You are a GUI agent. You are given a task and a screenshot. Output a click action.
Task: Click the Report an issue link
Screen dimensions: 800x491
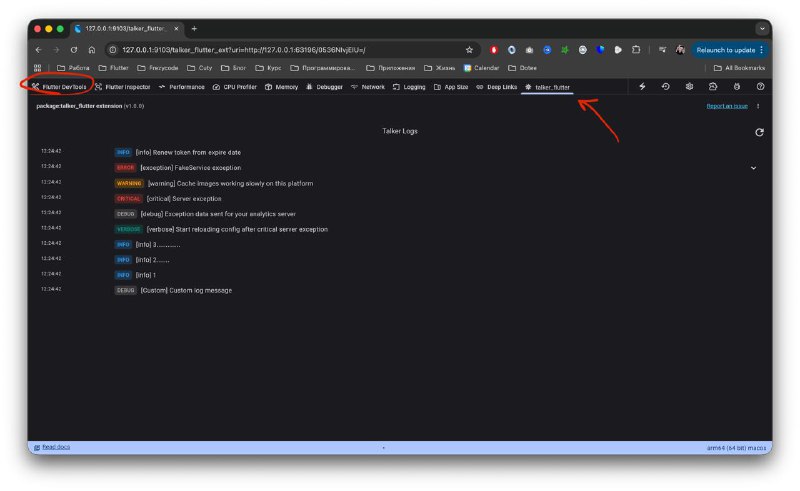click(x=727, y=106)
